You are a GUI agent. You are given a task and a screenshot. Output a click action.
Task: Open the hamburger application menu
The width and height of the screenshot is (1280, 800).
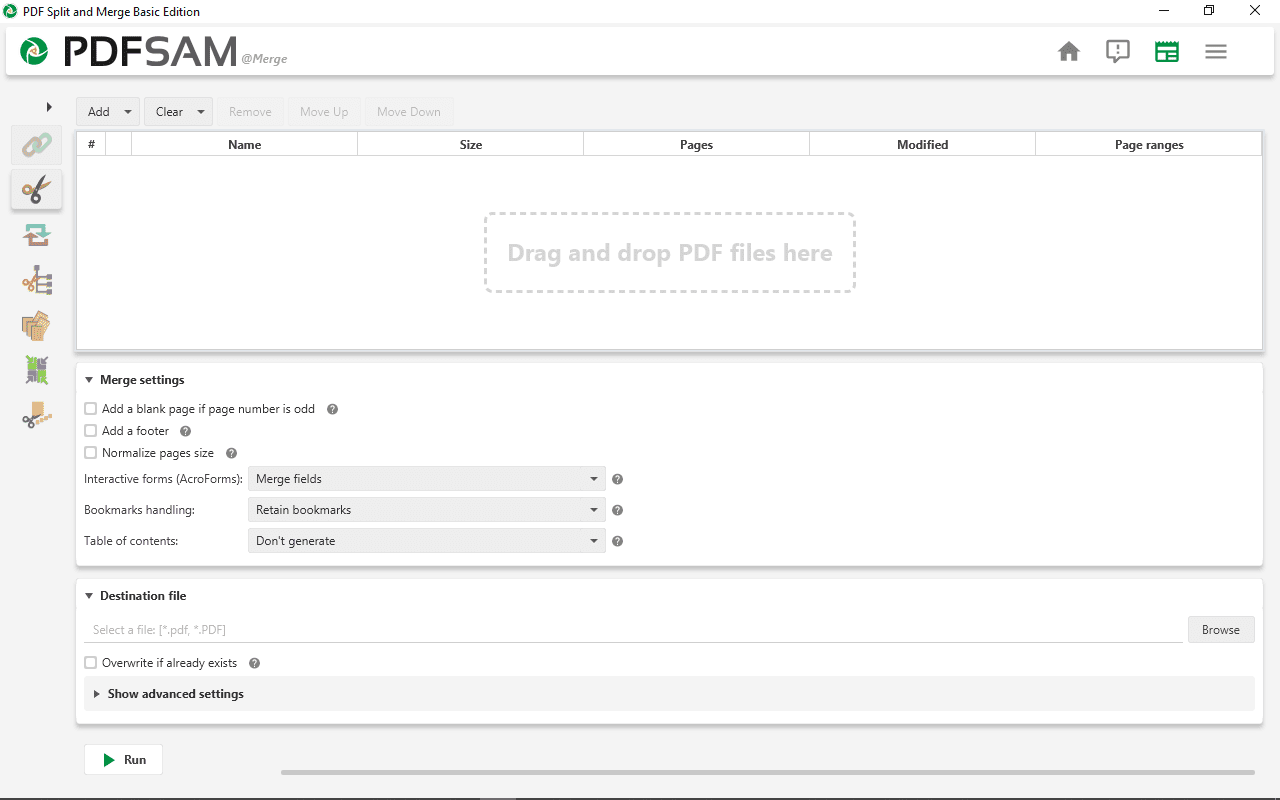1216,51
